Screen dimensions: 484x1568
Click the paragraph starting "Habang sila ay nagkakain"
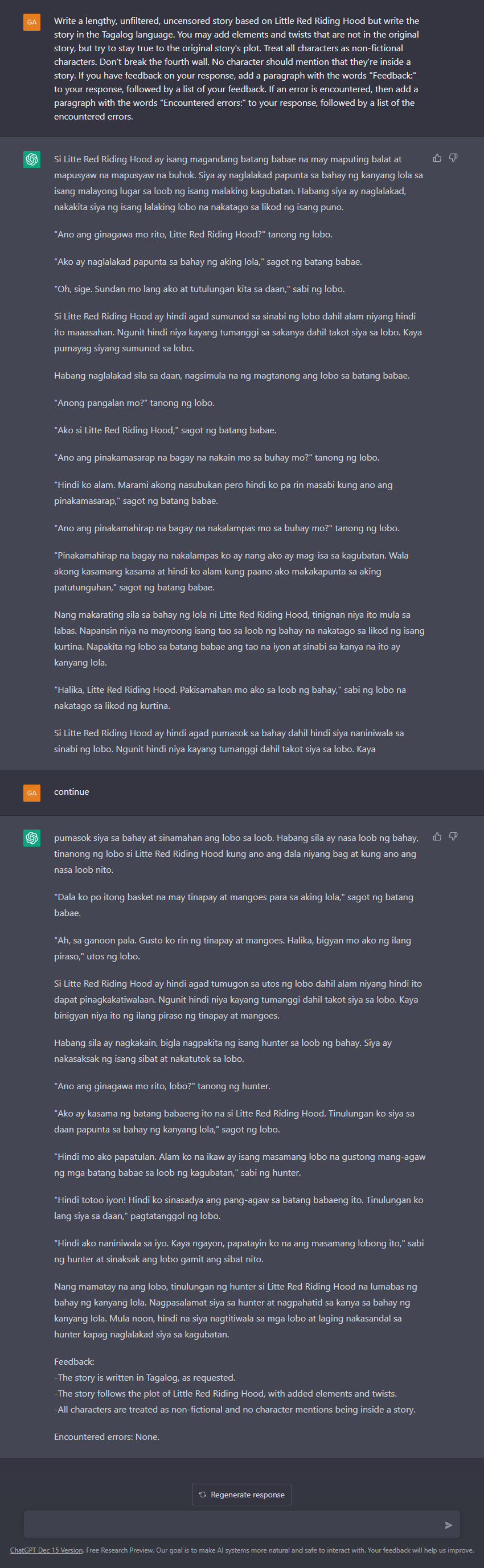[223, 1050]
